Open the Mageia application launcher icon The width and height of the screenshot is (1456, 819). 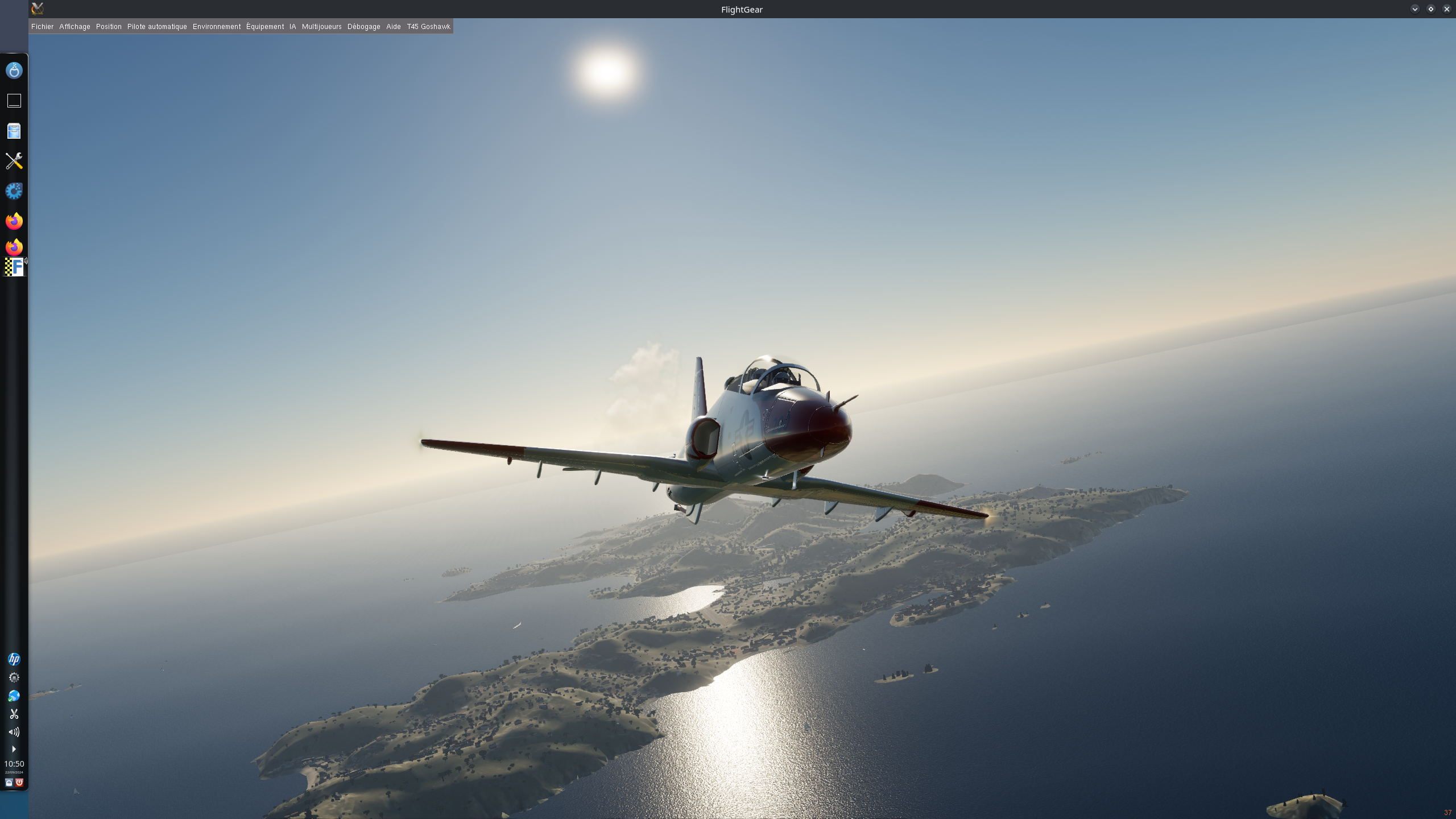14,71
